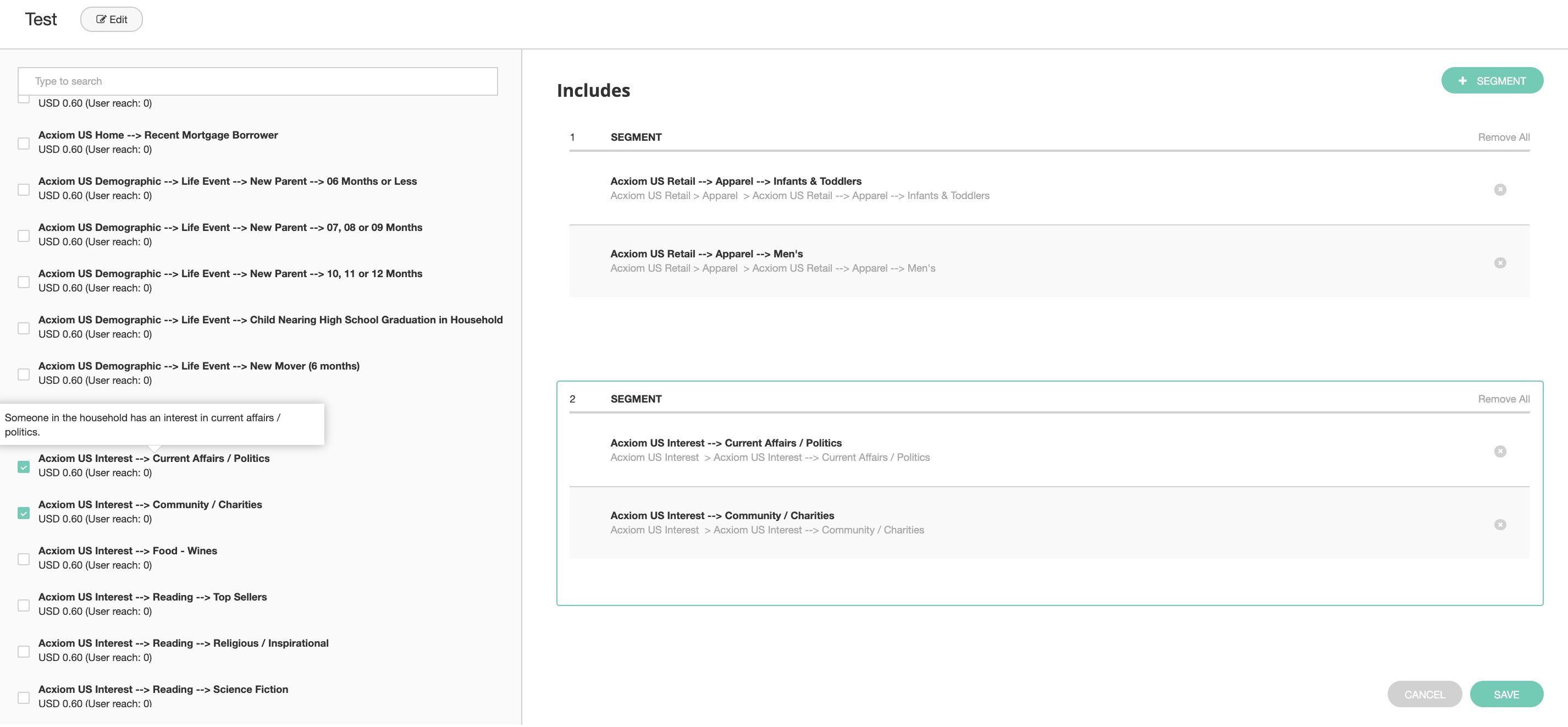
Task: Uncheck Current Affairs / Politics checkbox
Action: (x=24, y=466)
